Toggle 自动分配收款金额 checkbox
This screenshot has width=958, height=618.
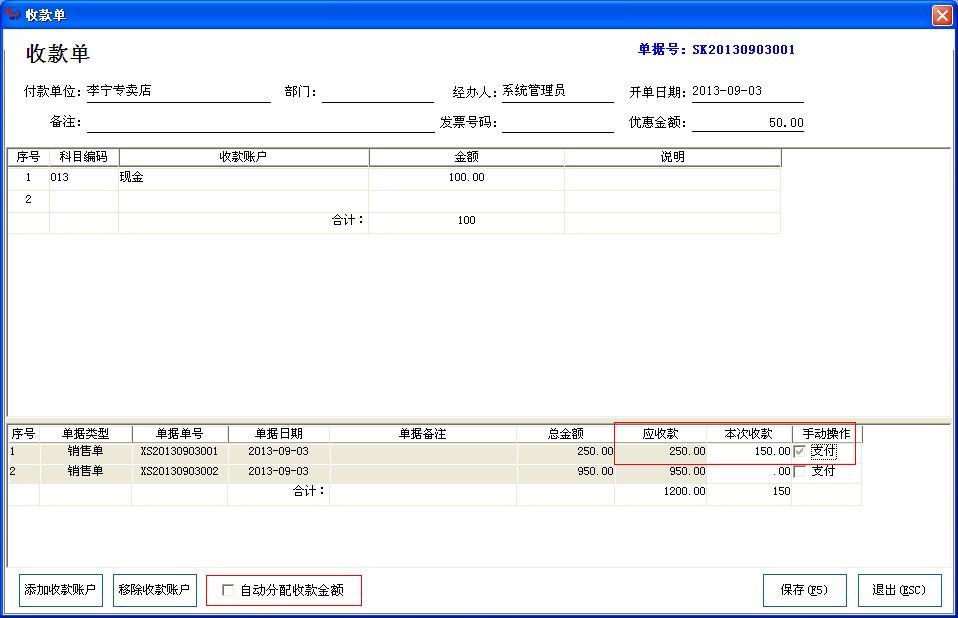click(227, 590)
